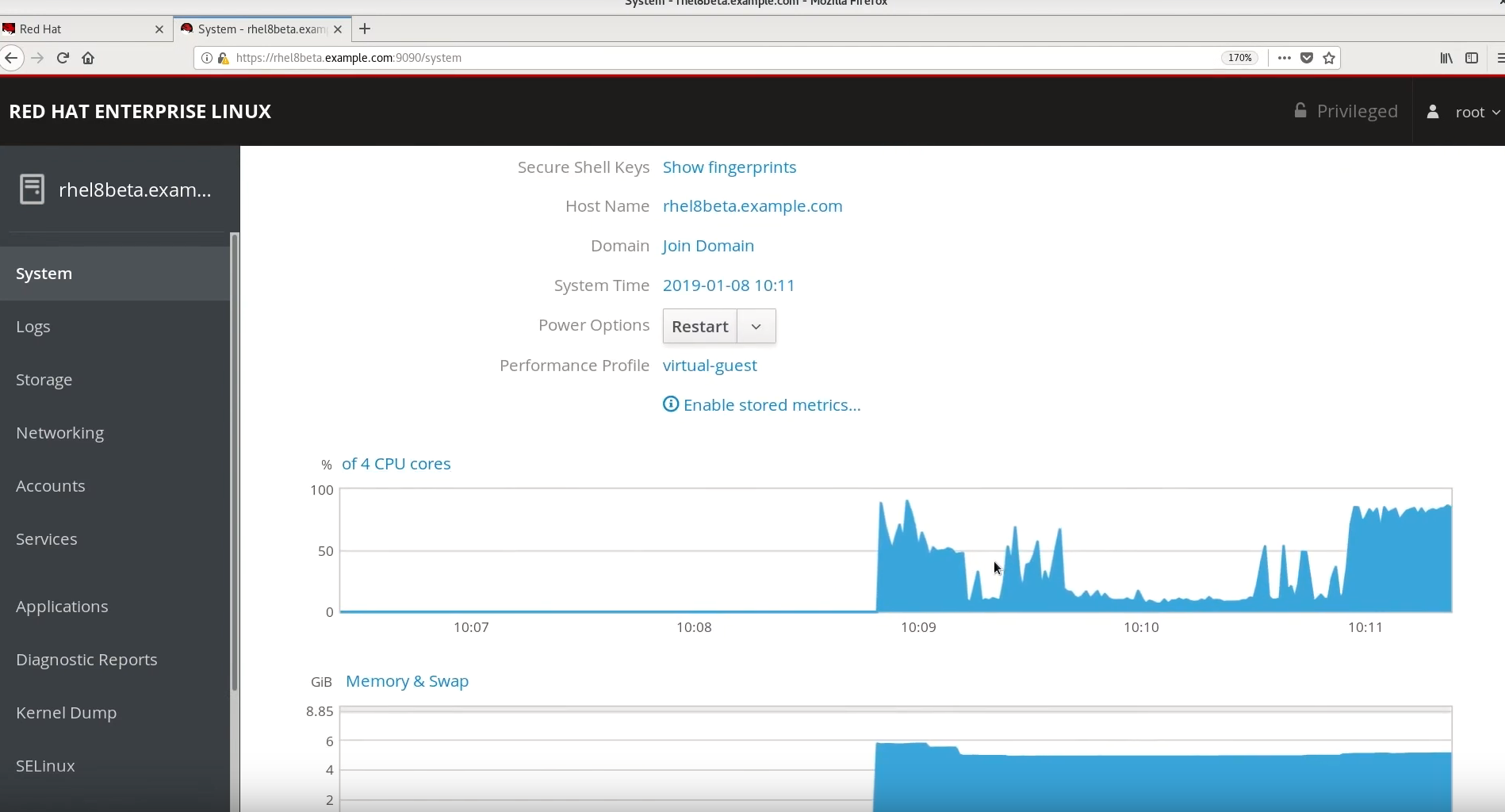Open the page actions ellipsis menu

tap(1285, 58)
